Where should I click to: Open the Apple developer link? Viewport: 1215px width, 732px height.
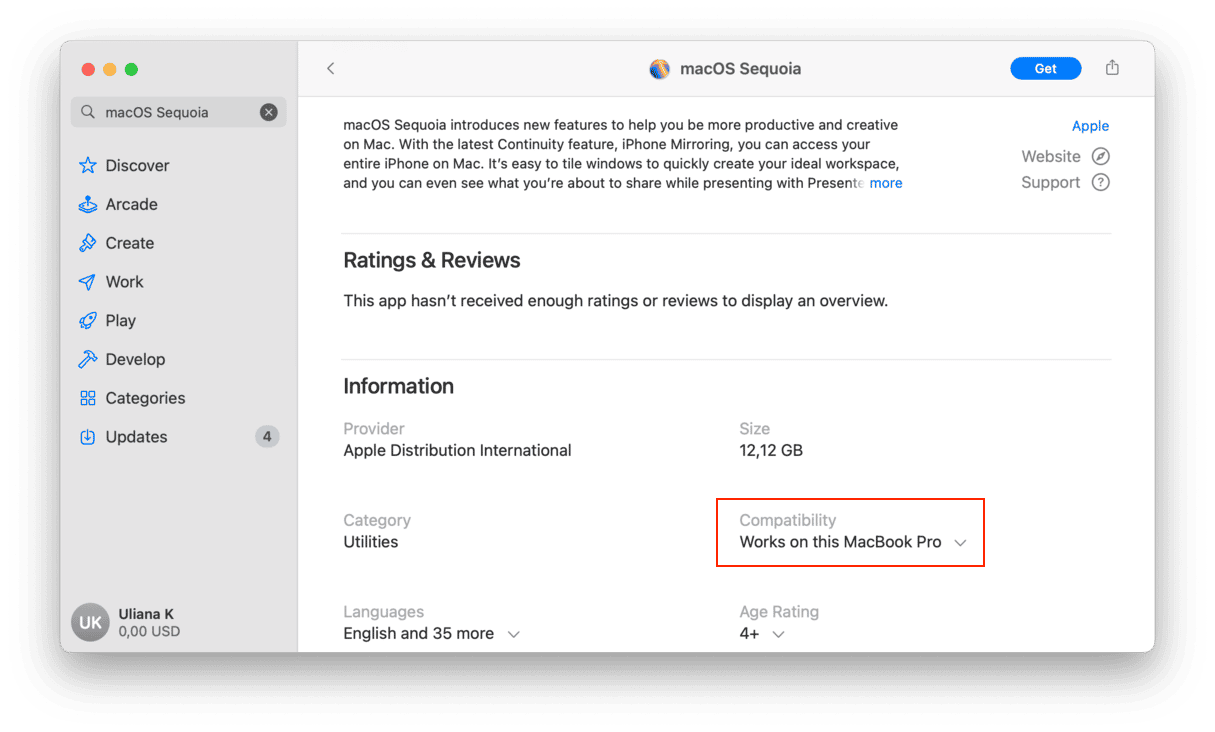click(1090, 126)
